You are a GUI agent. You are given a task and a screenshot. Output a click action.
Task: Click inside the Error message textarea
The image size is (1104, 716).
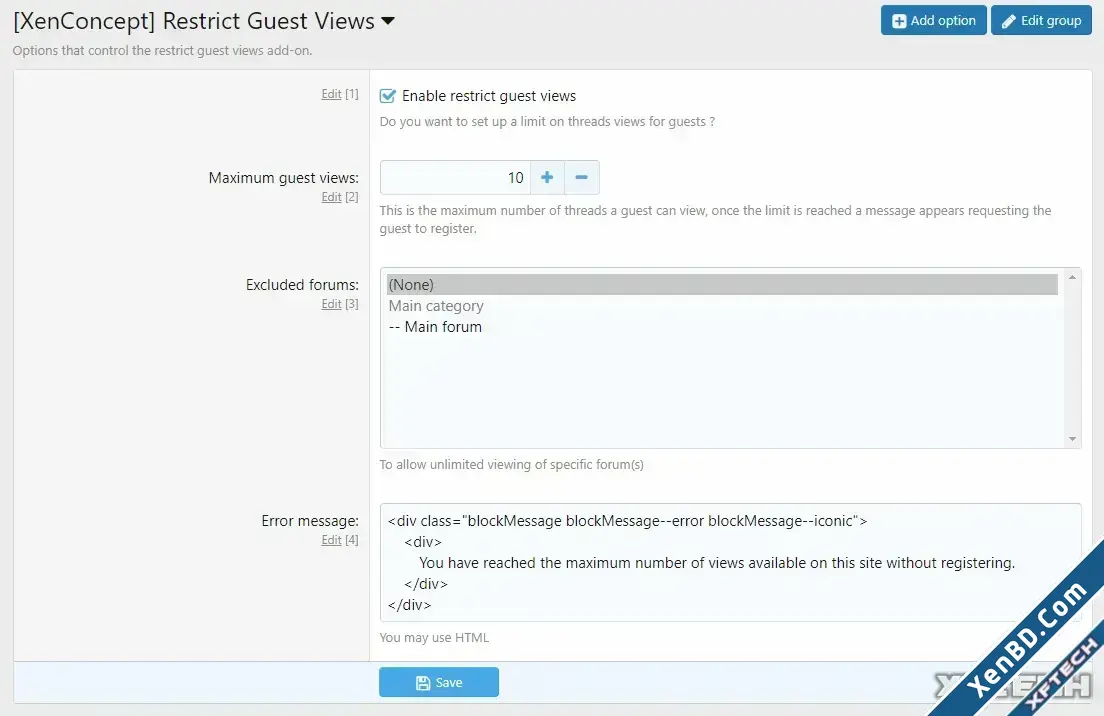coord(730,563)
